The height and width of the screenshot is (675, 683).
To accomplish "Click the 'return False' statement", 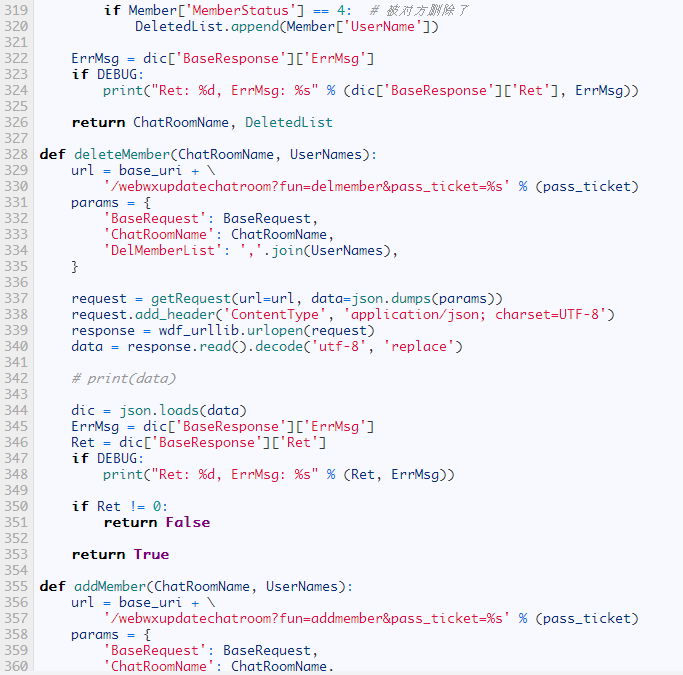I will pos(157,523).
